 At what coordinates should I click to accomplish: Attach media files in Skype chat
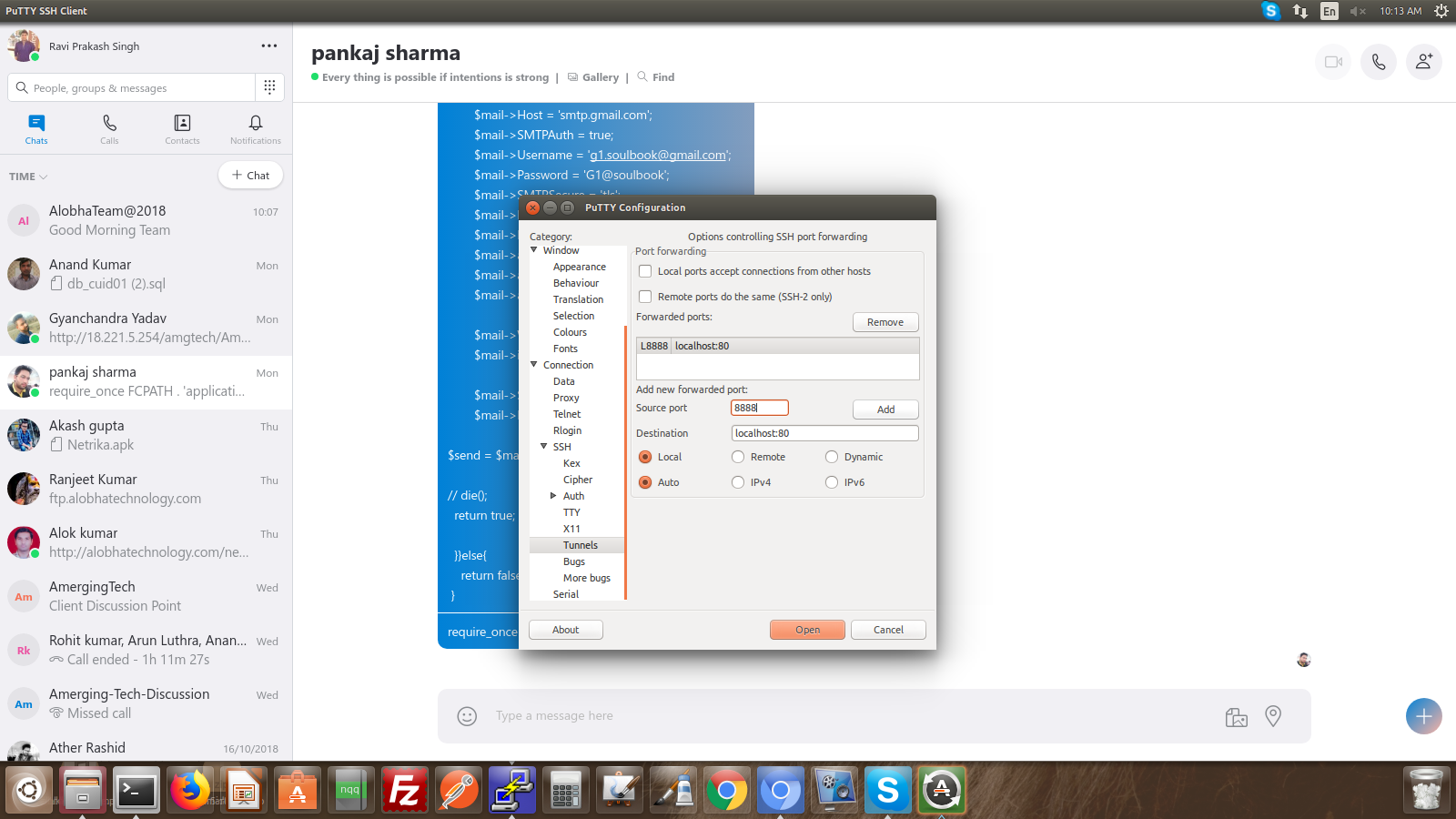1236,717
